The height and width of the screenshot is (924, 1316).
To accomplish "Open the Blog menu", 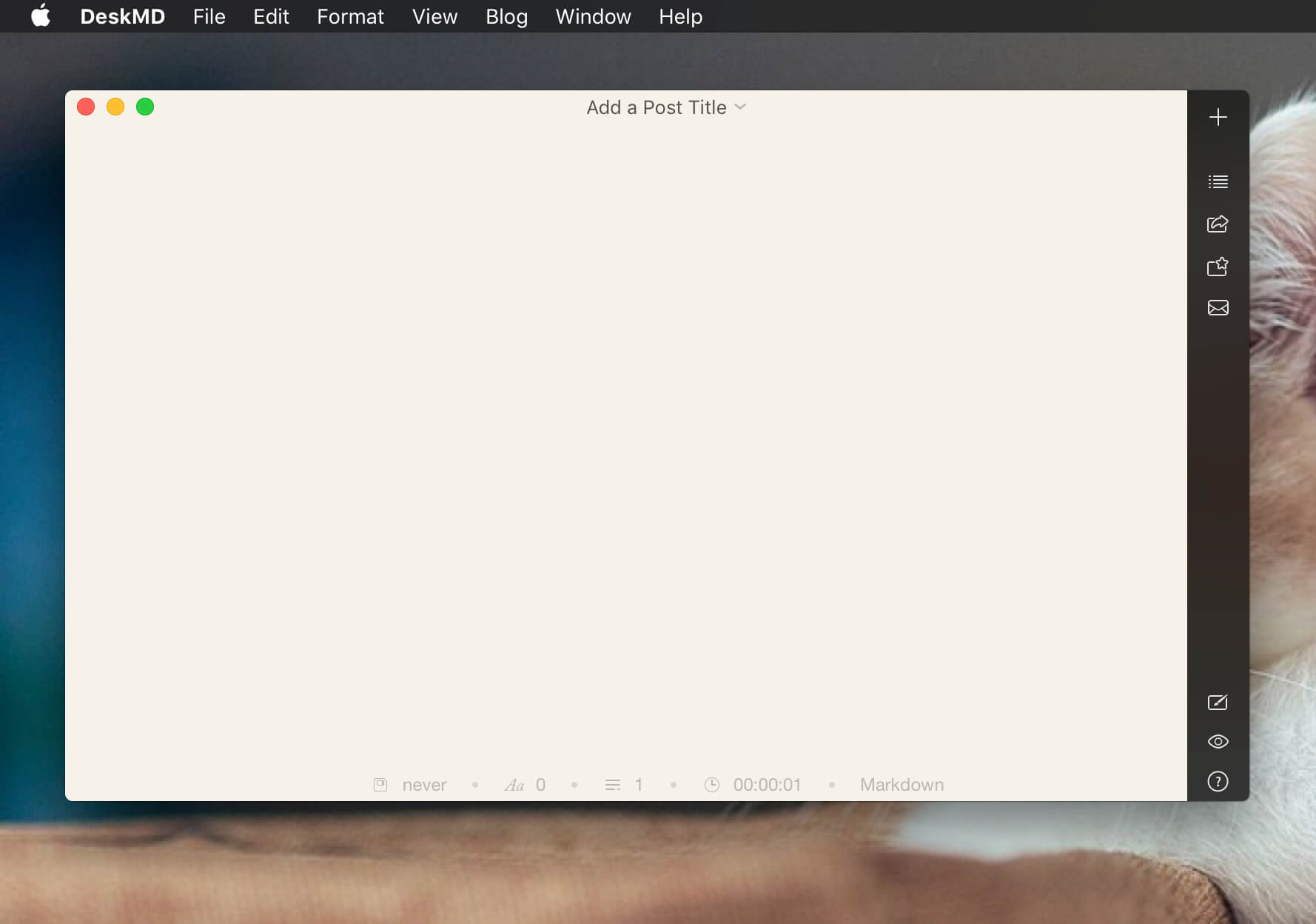I will (x=506, y=16).
